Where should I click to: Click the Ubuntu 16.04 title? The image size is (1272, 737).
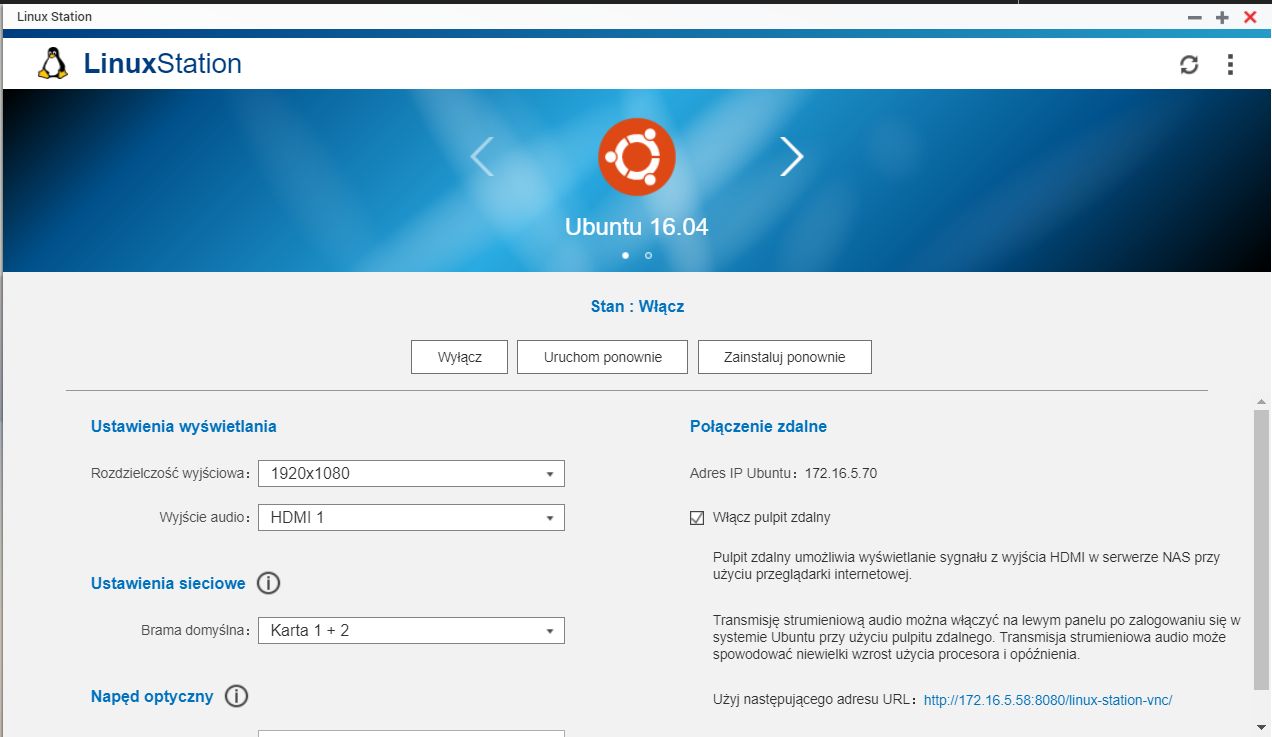click(x=637, y=227)
